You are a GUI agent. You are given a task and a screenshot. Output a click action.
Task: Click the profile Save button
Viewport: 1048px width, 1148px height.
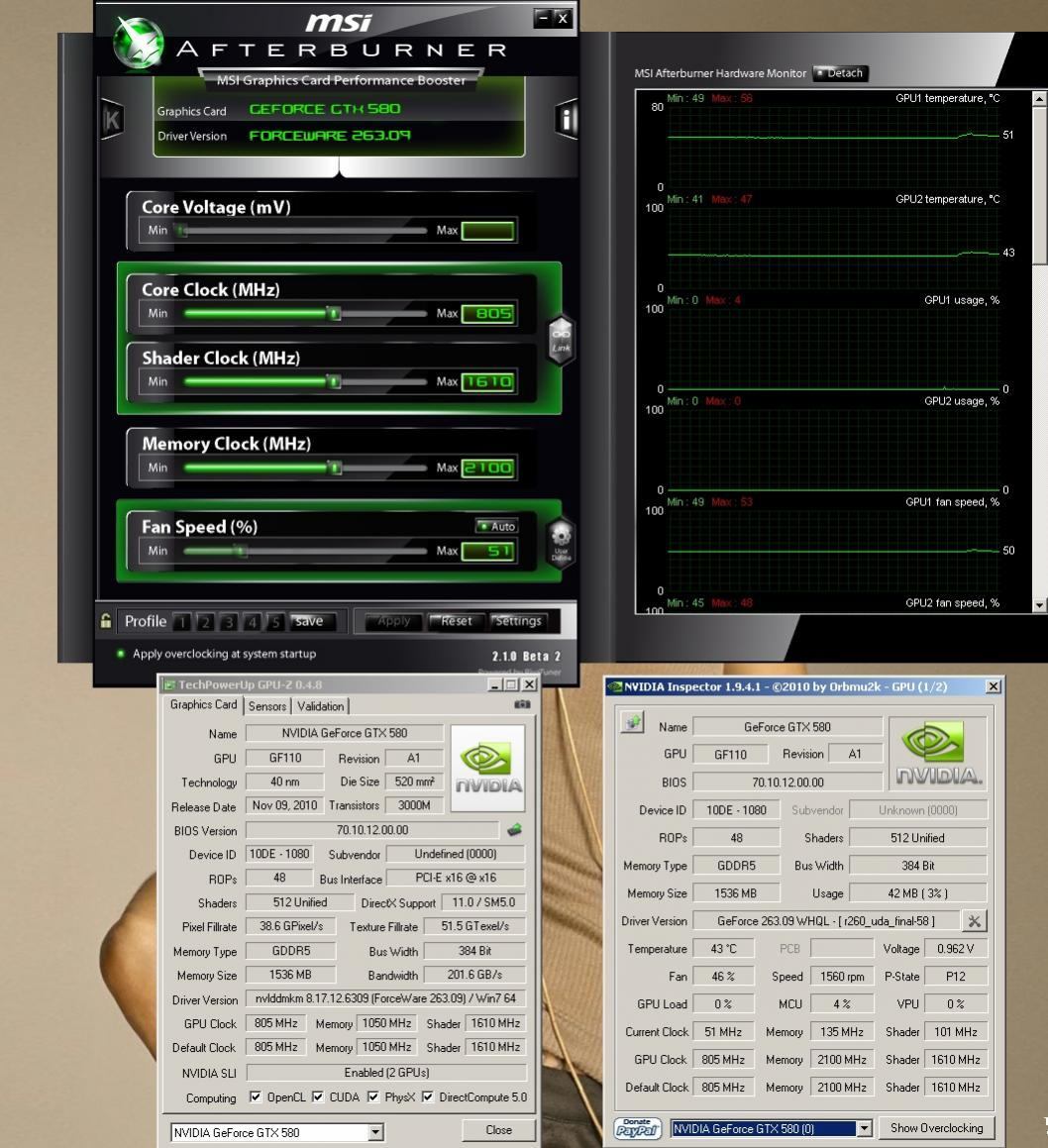[x=312, y=622]
